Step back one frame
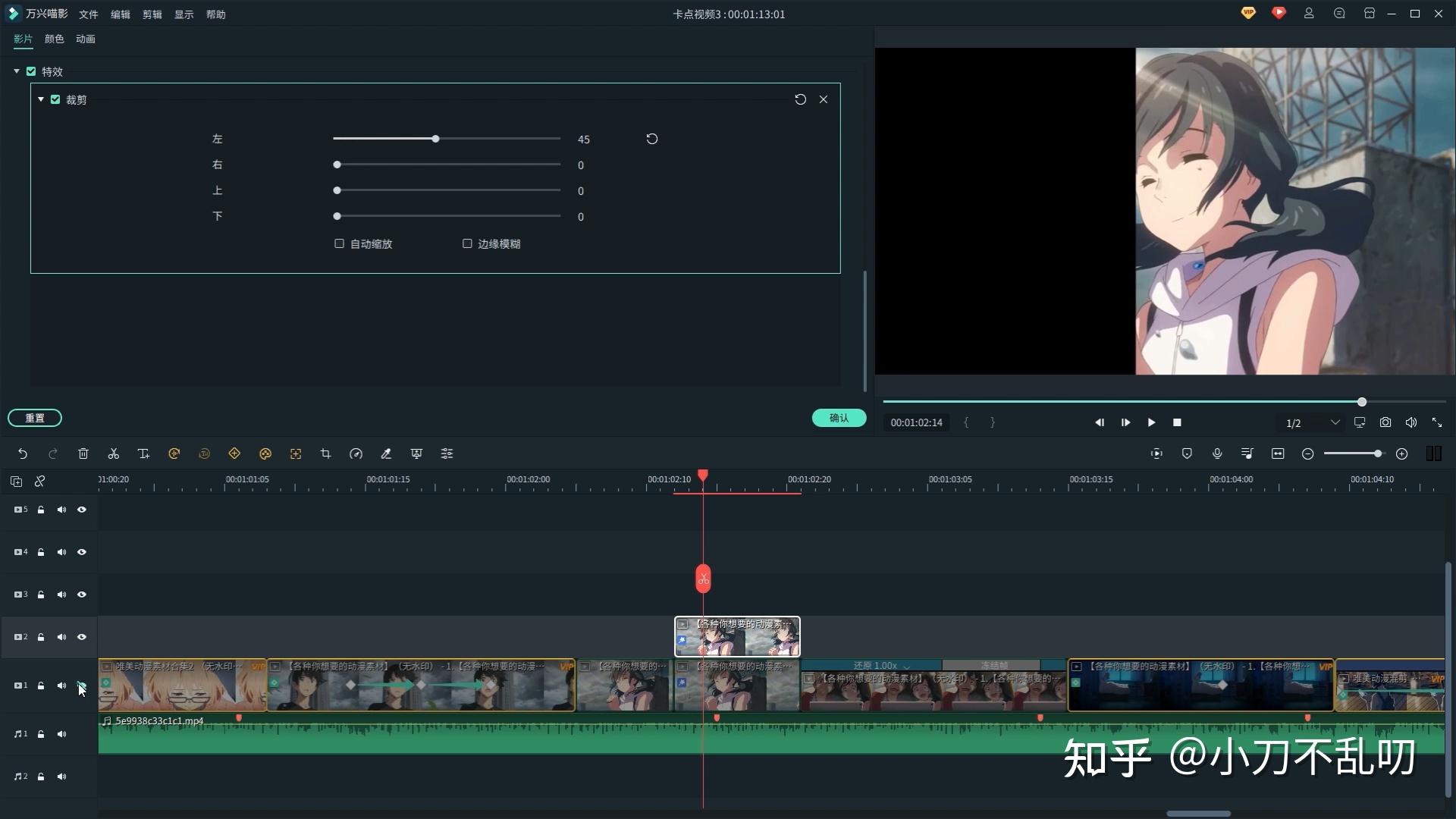The image size is (1456, 819). [x=1100, y=422]
